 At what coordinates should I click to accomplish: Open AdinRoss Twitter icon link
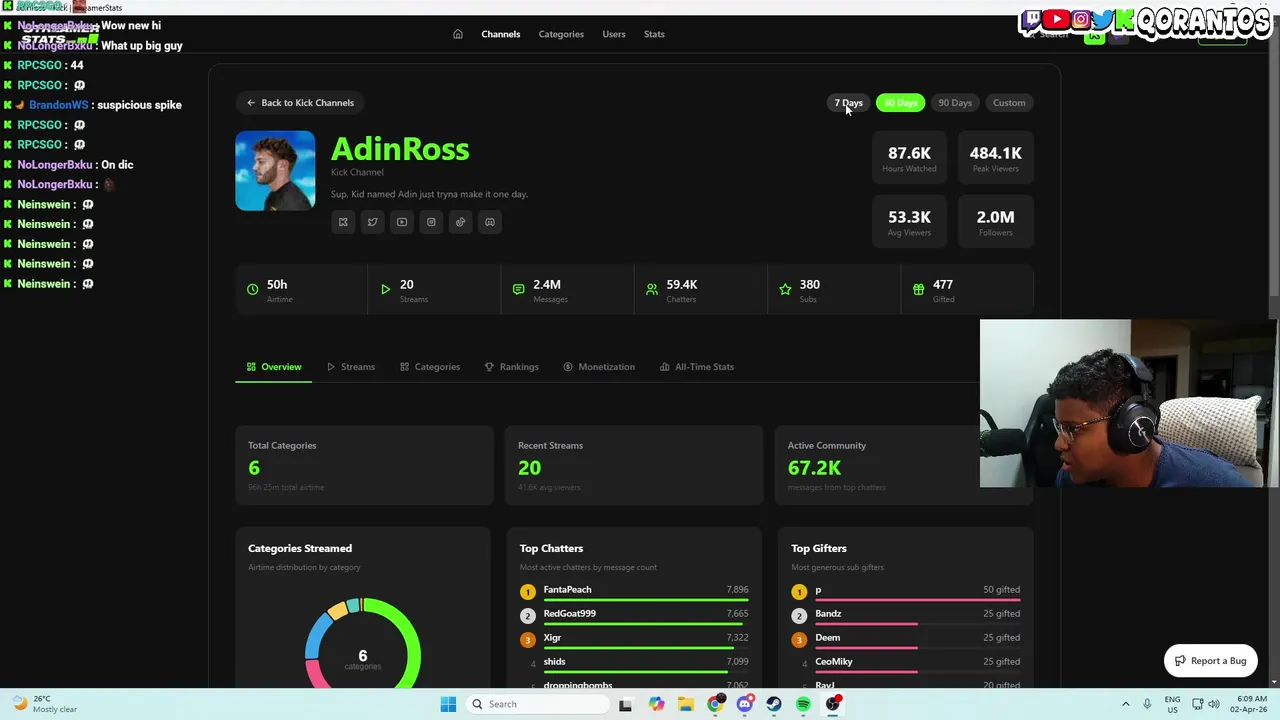[372, 222]
